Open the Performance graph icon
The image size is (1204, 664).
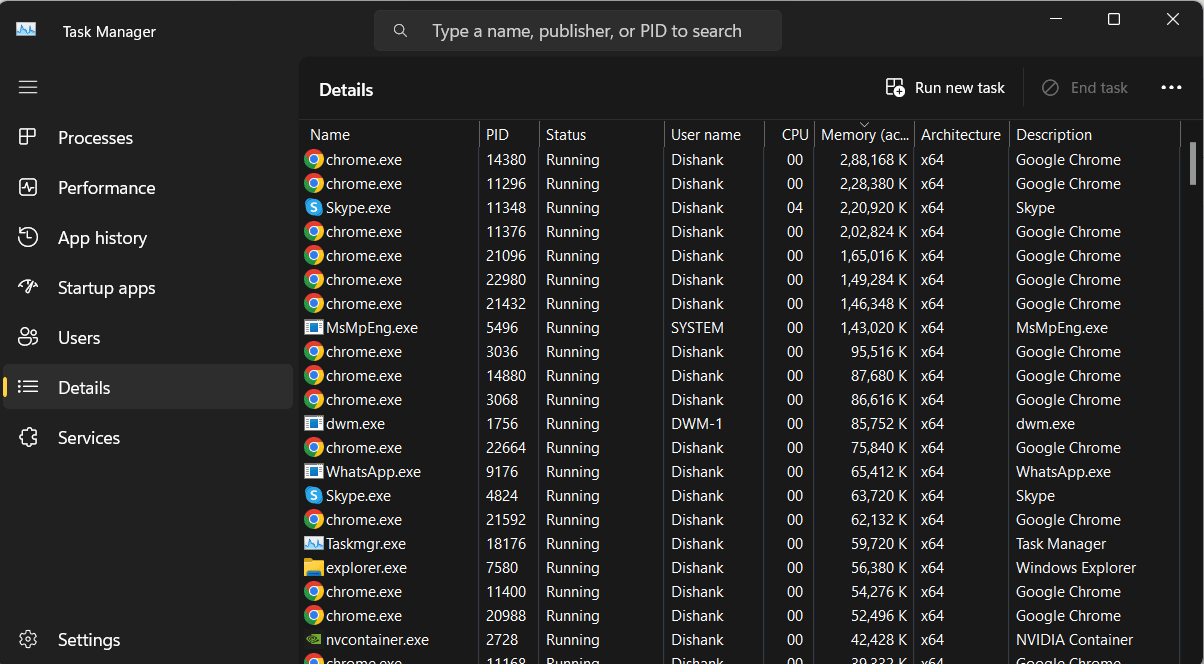click(28, 187)
